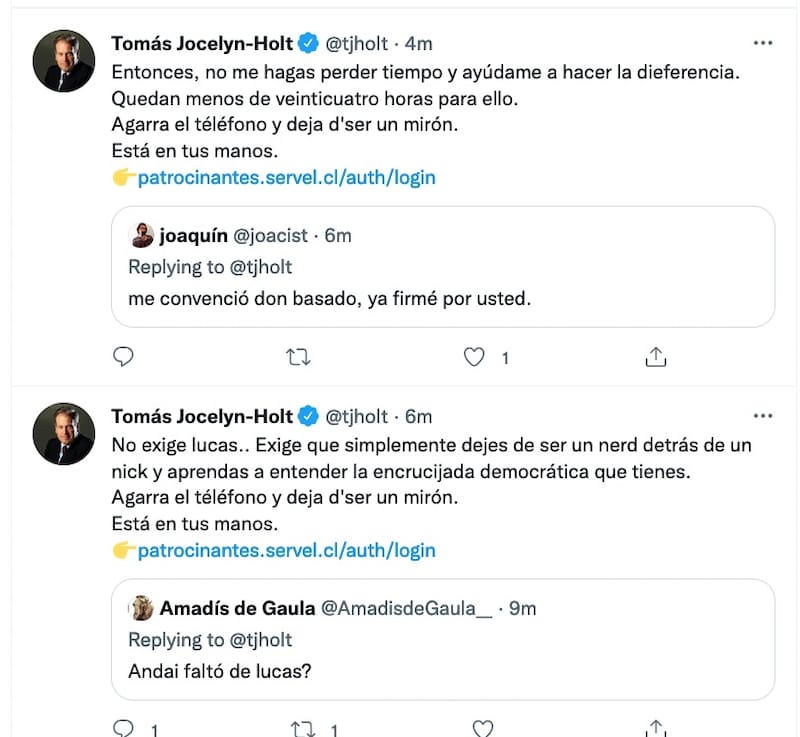Like the second tweet at bottom
This screenshot has height=737, width=800.
click(x=482, y=729)
